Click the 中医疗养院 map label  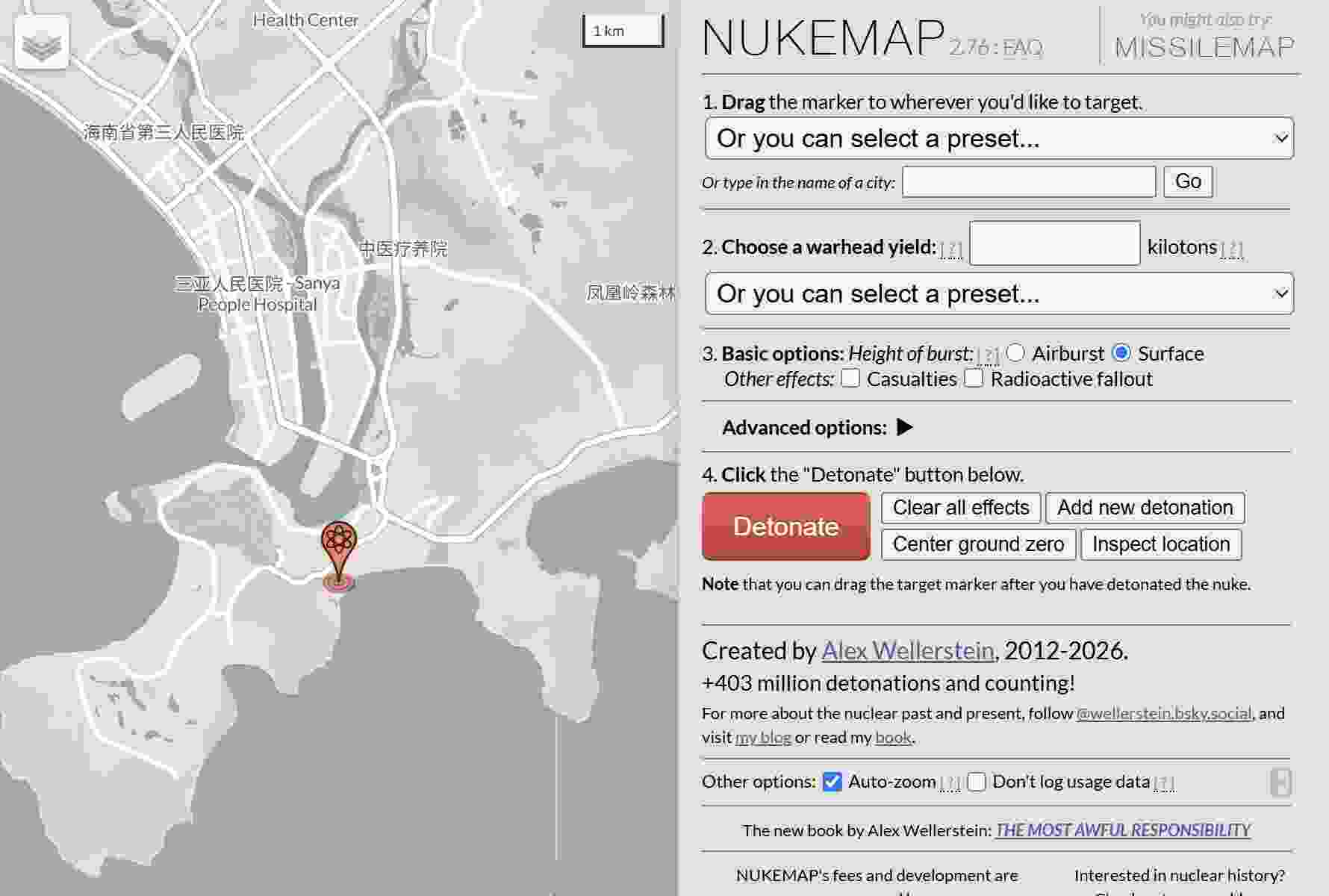tap(403, 249)
